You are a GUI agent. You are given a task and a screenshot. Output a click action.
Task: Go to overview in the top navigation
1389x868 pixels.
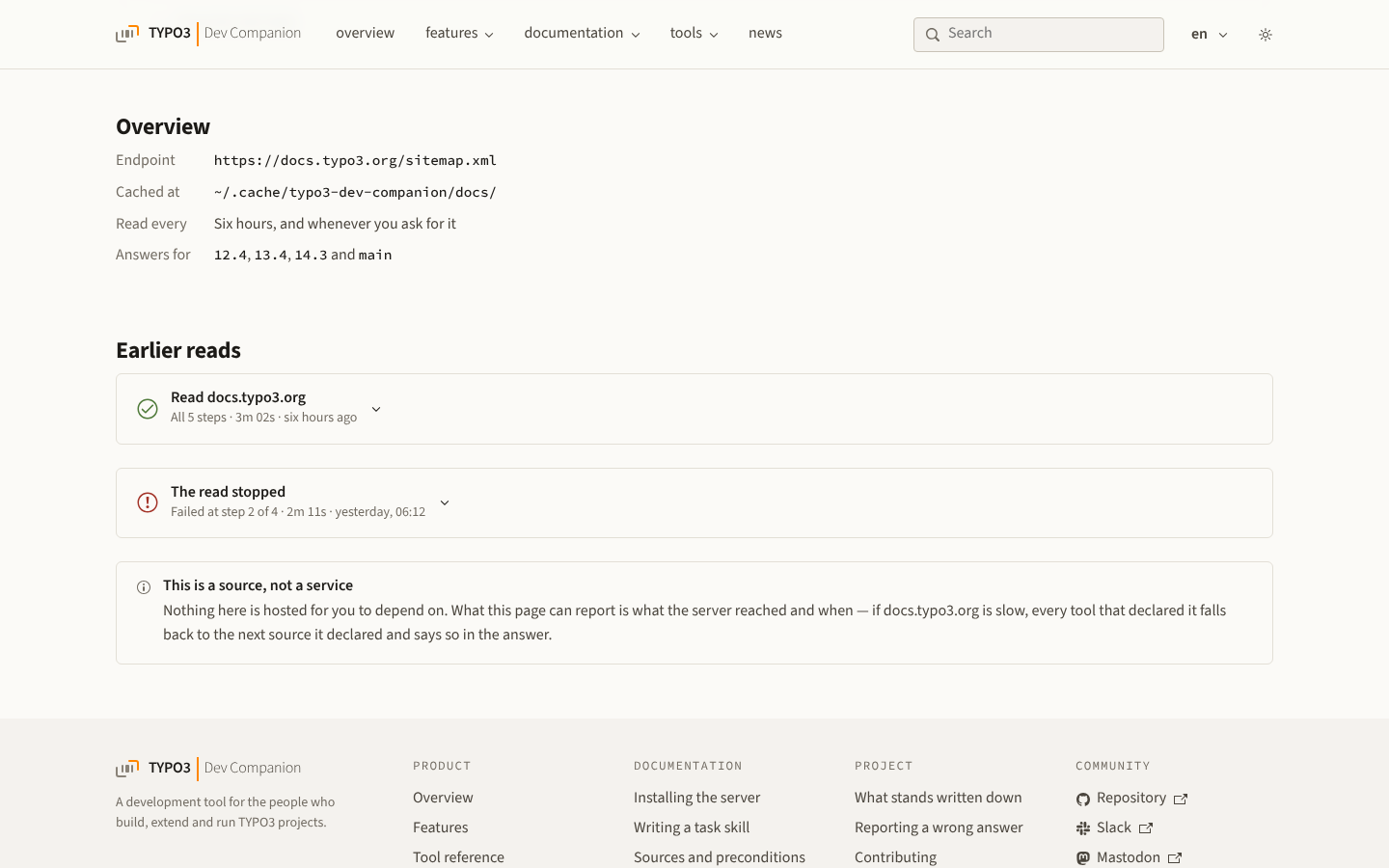[365, 34]
